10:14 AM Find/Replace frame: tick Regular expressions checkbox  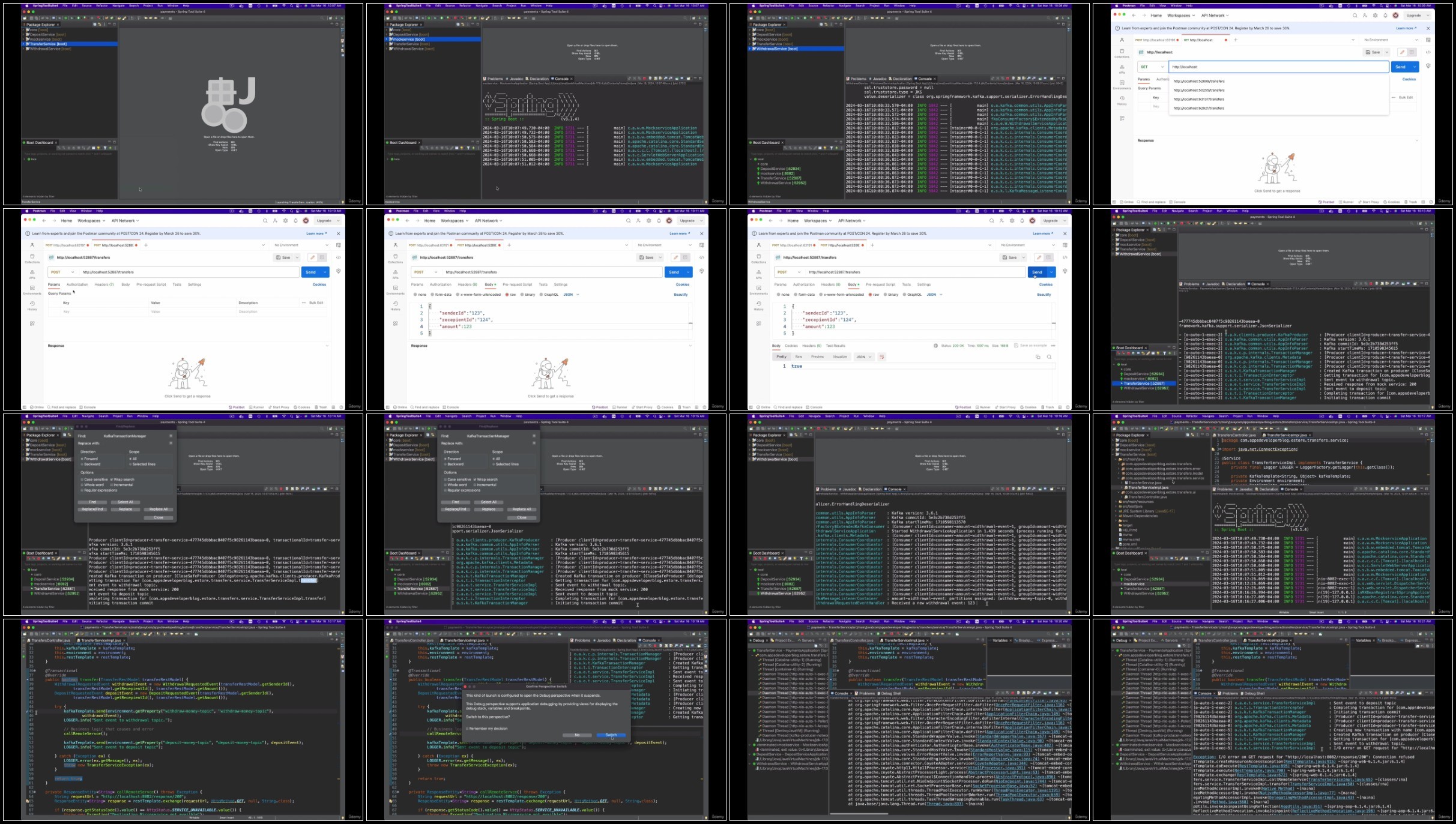tap(82, 490)
